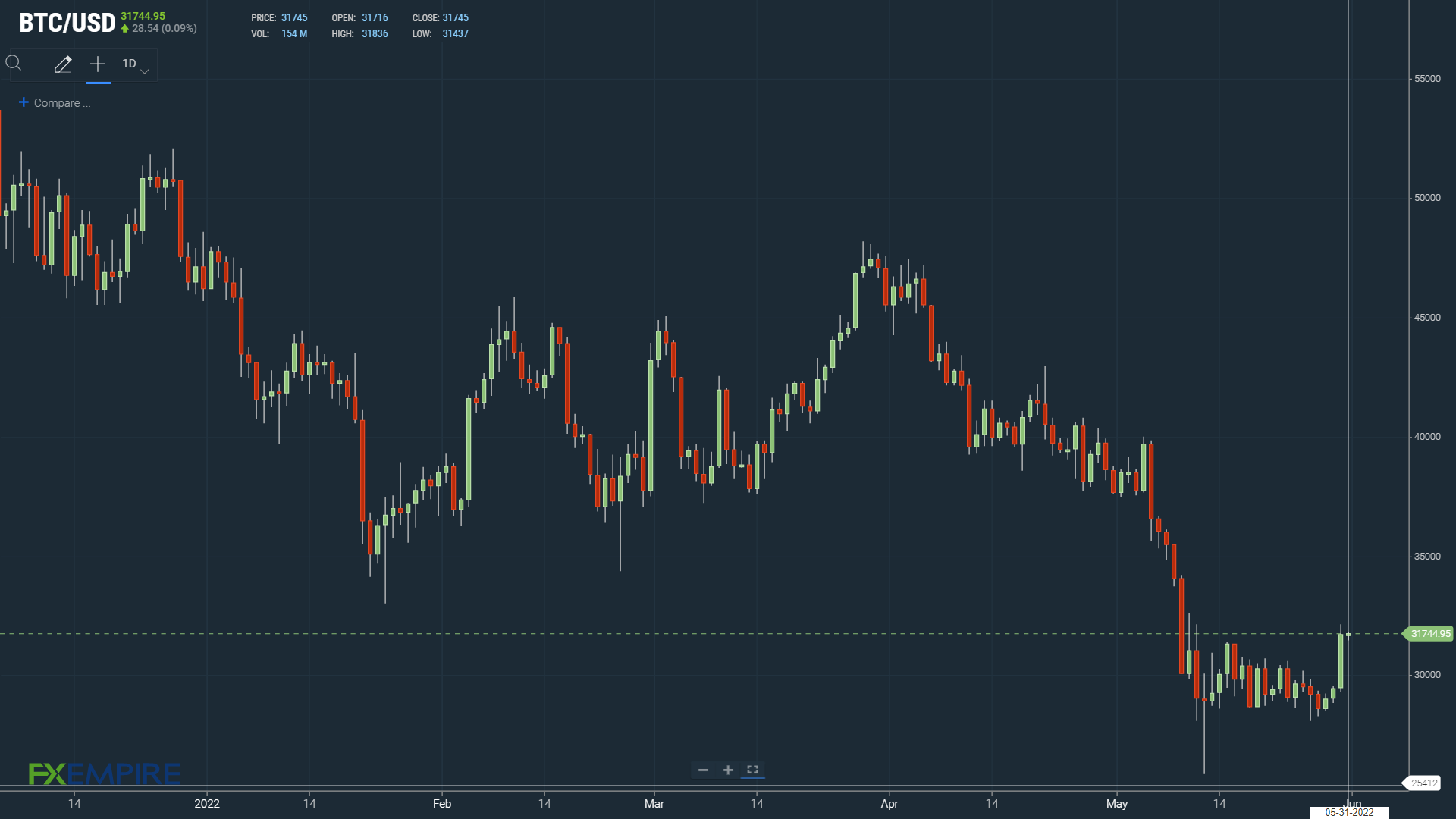Image resolution: width=1456 pixels, height=819 pixels.
Task: Click the OPEN 31716 value
Action: (x=375, y=18)
